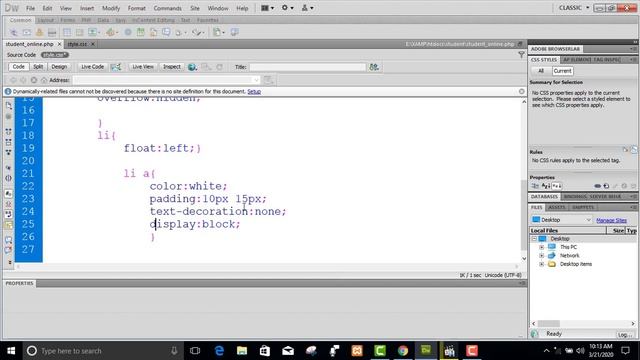Click the taskbar search box
This screenshot has width=640, height=360.
102,351
